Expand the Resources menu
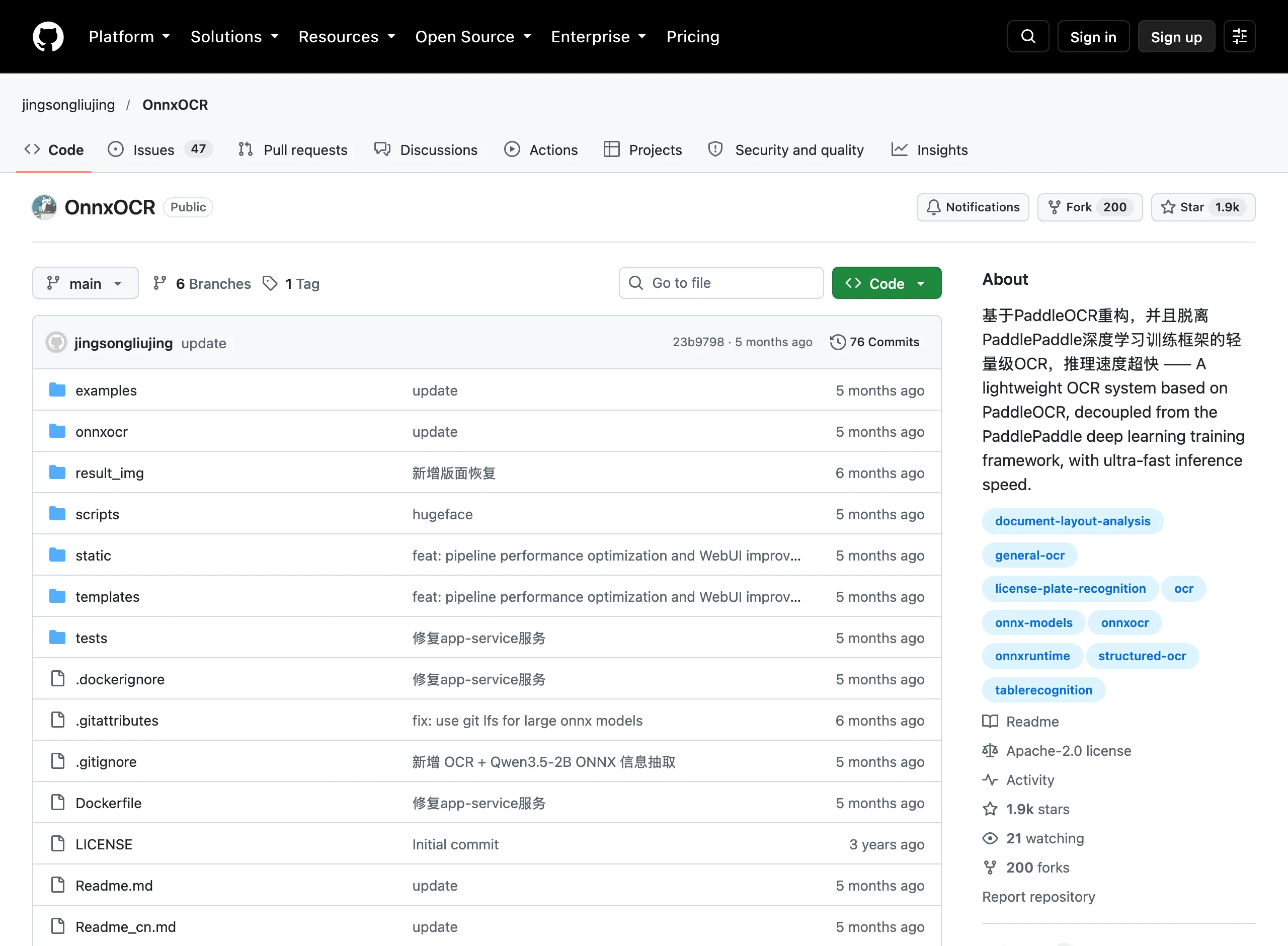This screenshot has width=1288, height=946. [347, 37]
